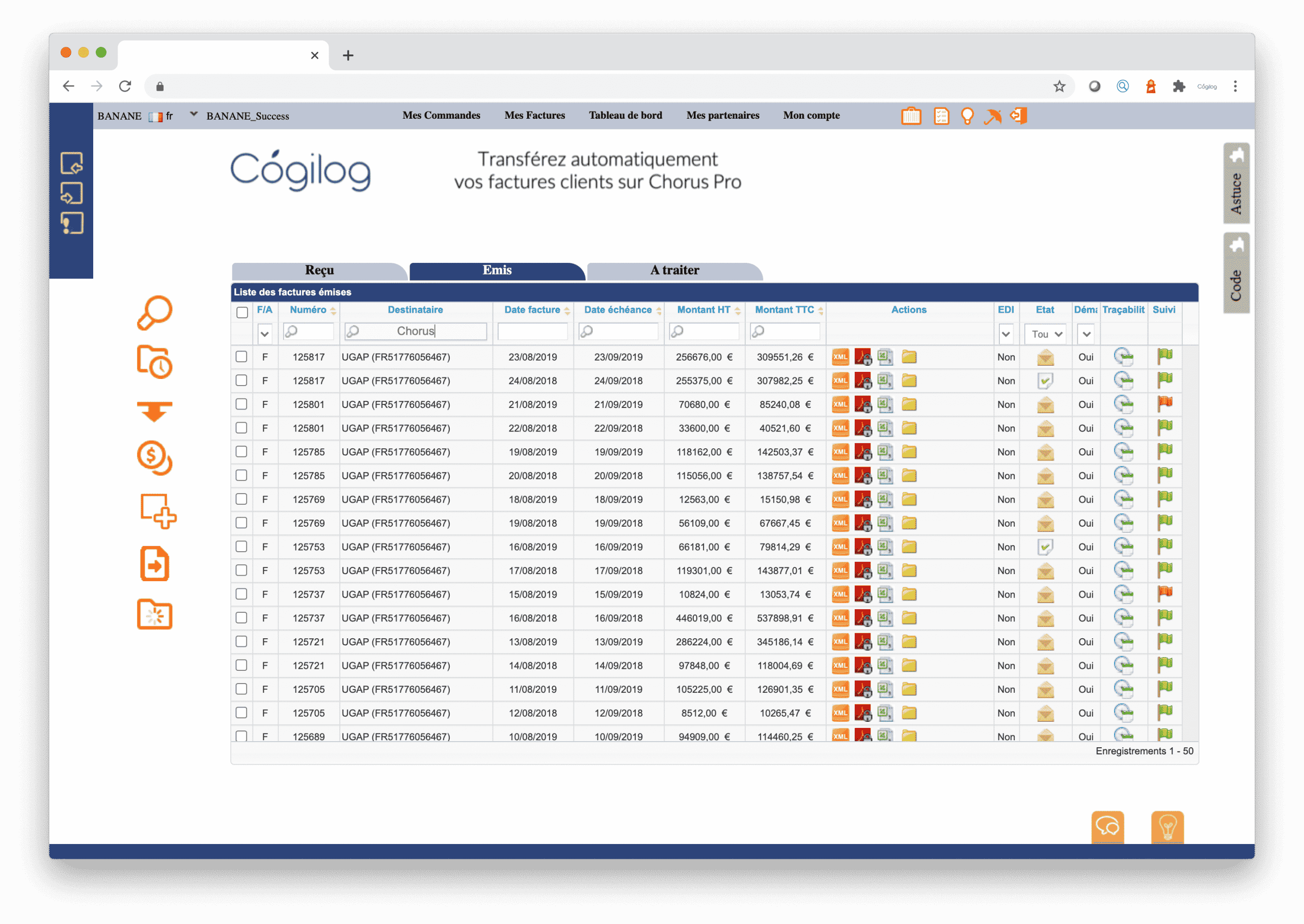The height and width of the screenshot is (924, 1304).
Task: Click the Destinataire filter field containing Chorus
Action: (x=416, y=331)
